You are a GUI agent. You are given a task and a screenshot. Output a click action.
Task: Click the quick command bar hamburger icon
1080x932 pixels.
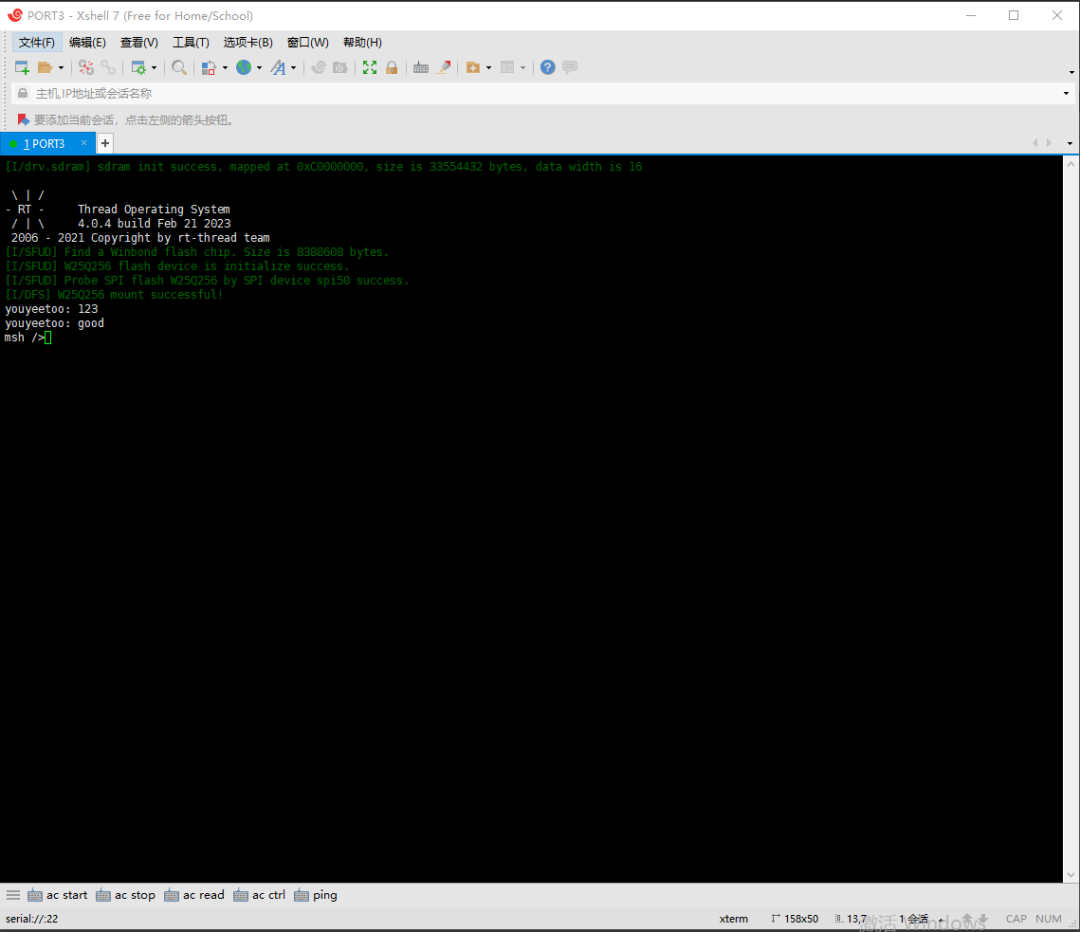click(x=13, y=895)
